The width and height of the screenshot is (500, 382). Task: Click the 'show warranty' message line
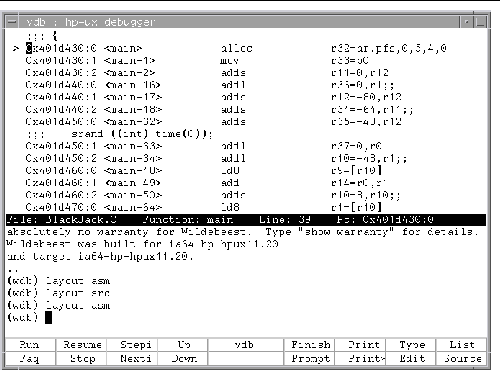[x=243, y=232]
